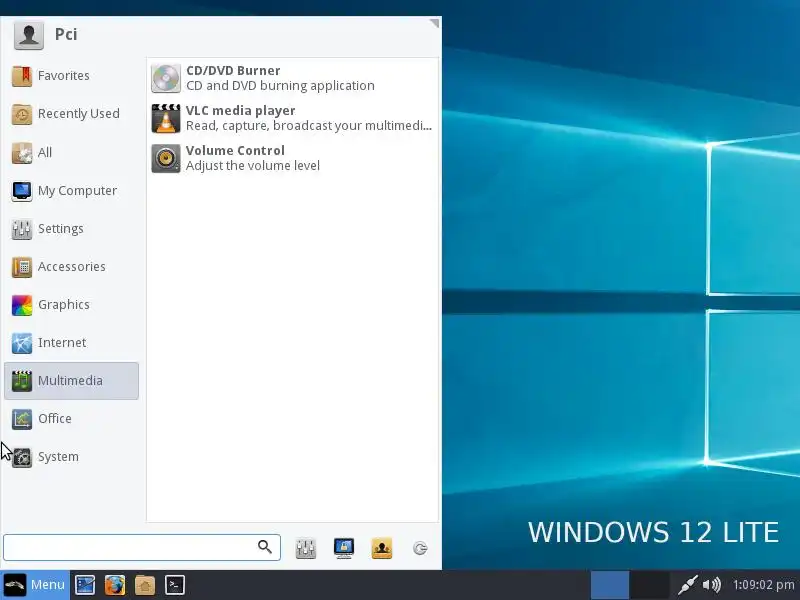800x600 pixels.
Task: Launch VLC media player from the list
Action: (292, 118)
